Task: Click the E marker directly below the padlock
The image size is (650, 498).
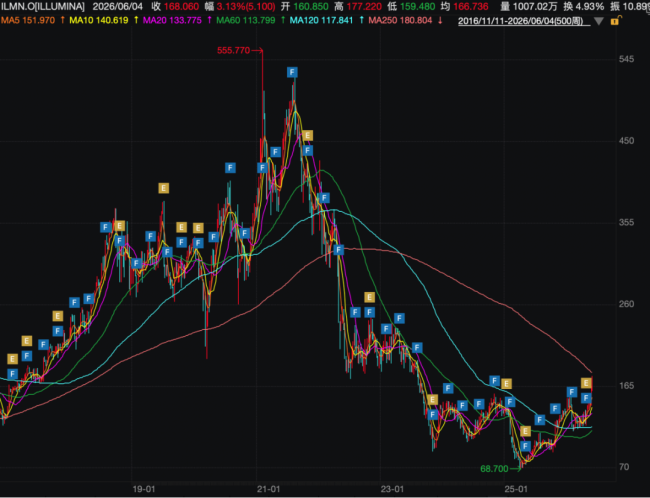Action: coord(586,383)
